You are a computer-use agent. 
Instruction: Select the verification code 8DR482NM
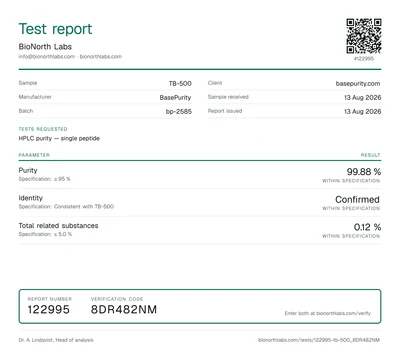pos(124,309)
